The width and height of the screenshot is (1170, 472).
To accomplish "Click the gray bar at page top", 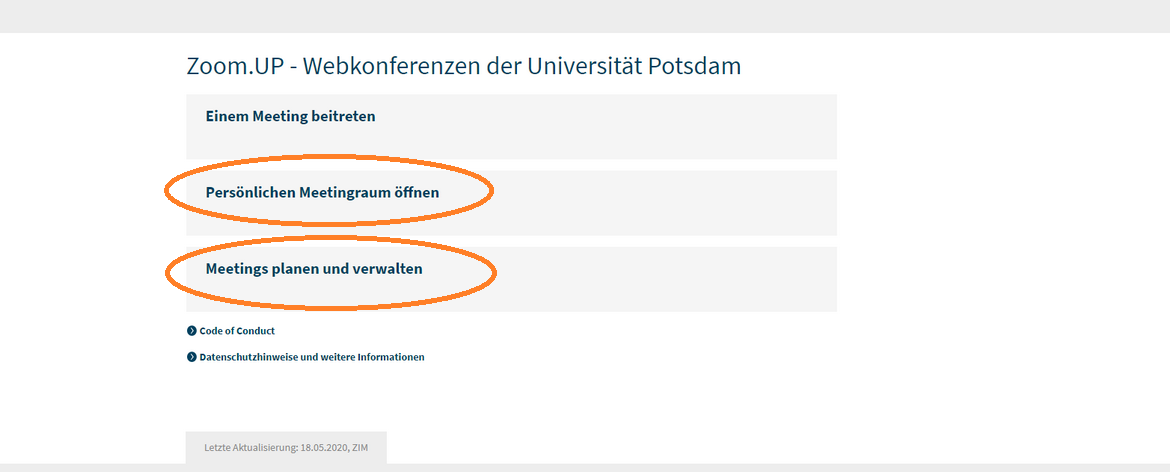I will (x=585, y=16).
